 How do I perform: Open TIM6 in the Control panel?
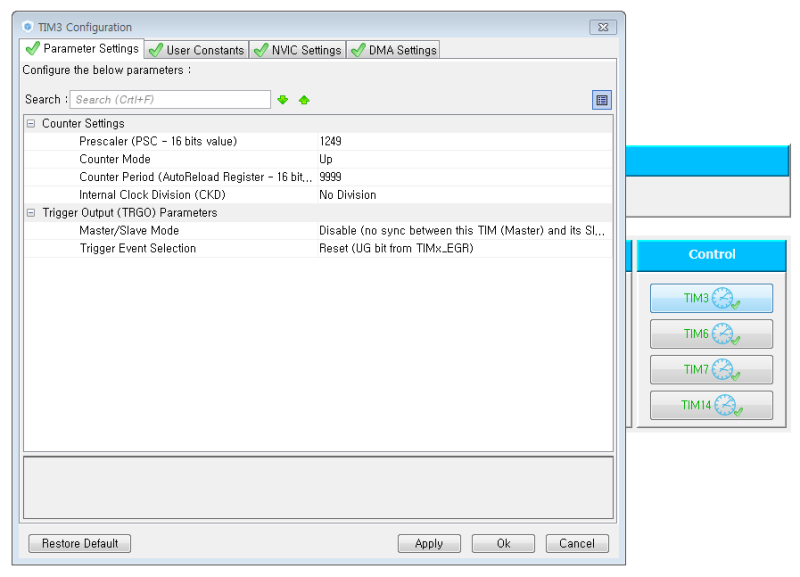click(x=711, y=334)
